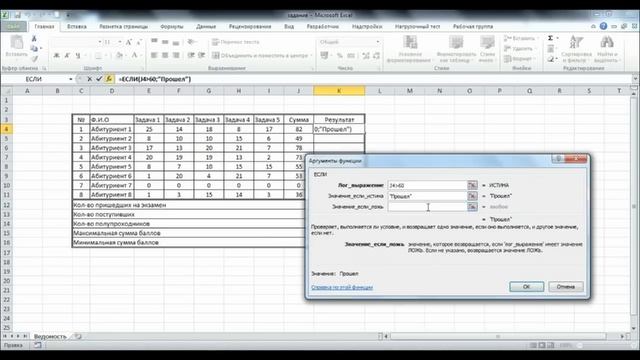Open the Данные ribbon tab
Screen dimensions: 640x360
coord(206,27)
